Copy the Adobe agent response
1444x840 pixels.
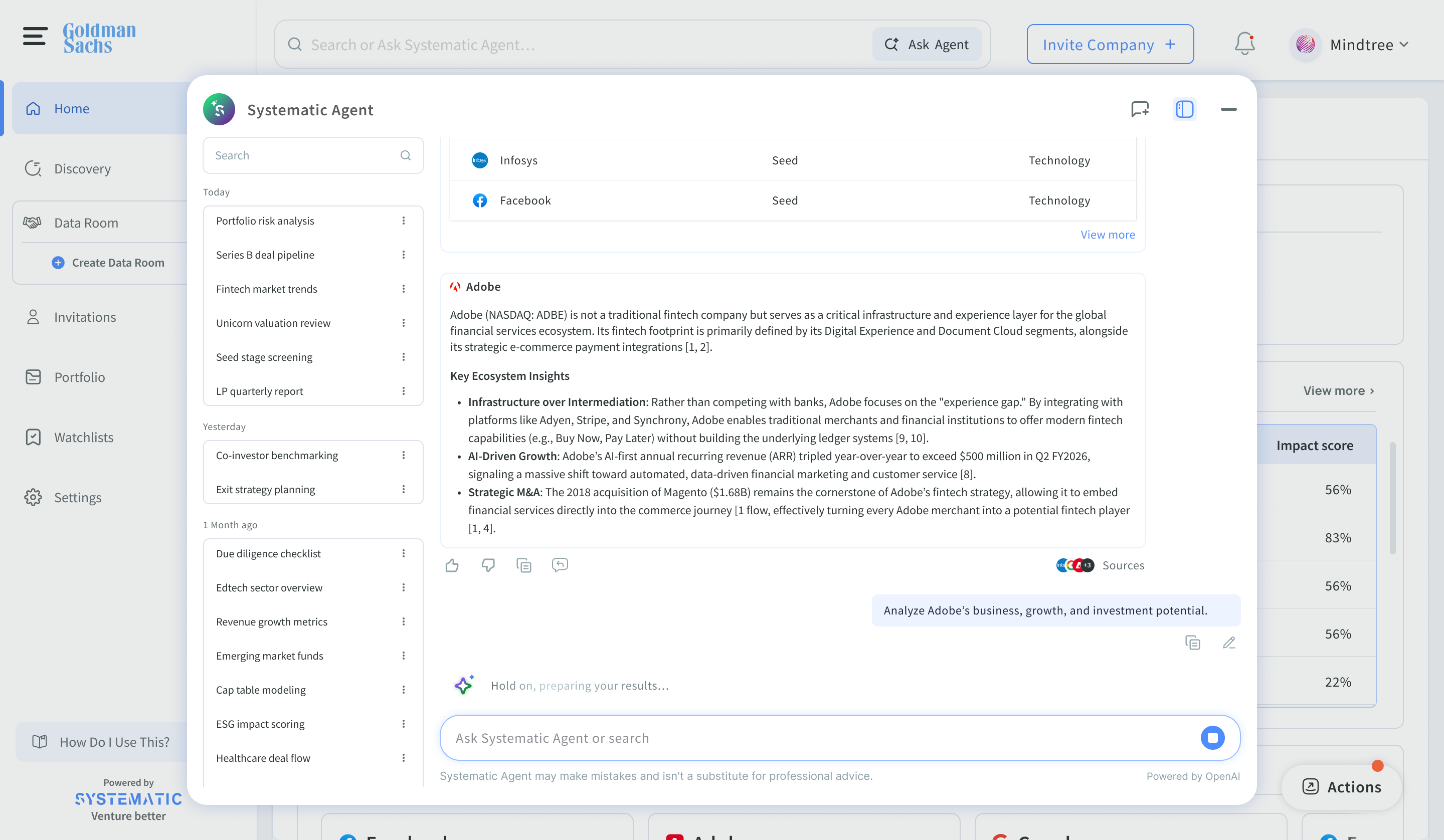(524, 565)
